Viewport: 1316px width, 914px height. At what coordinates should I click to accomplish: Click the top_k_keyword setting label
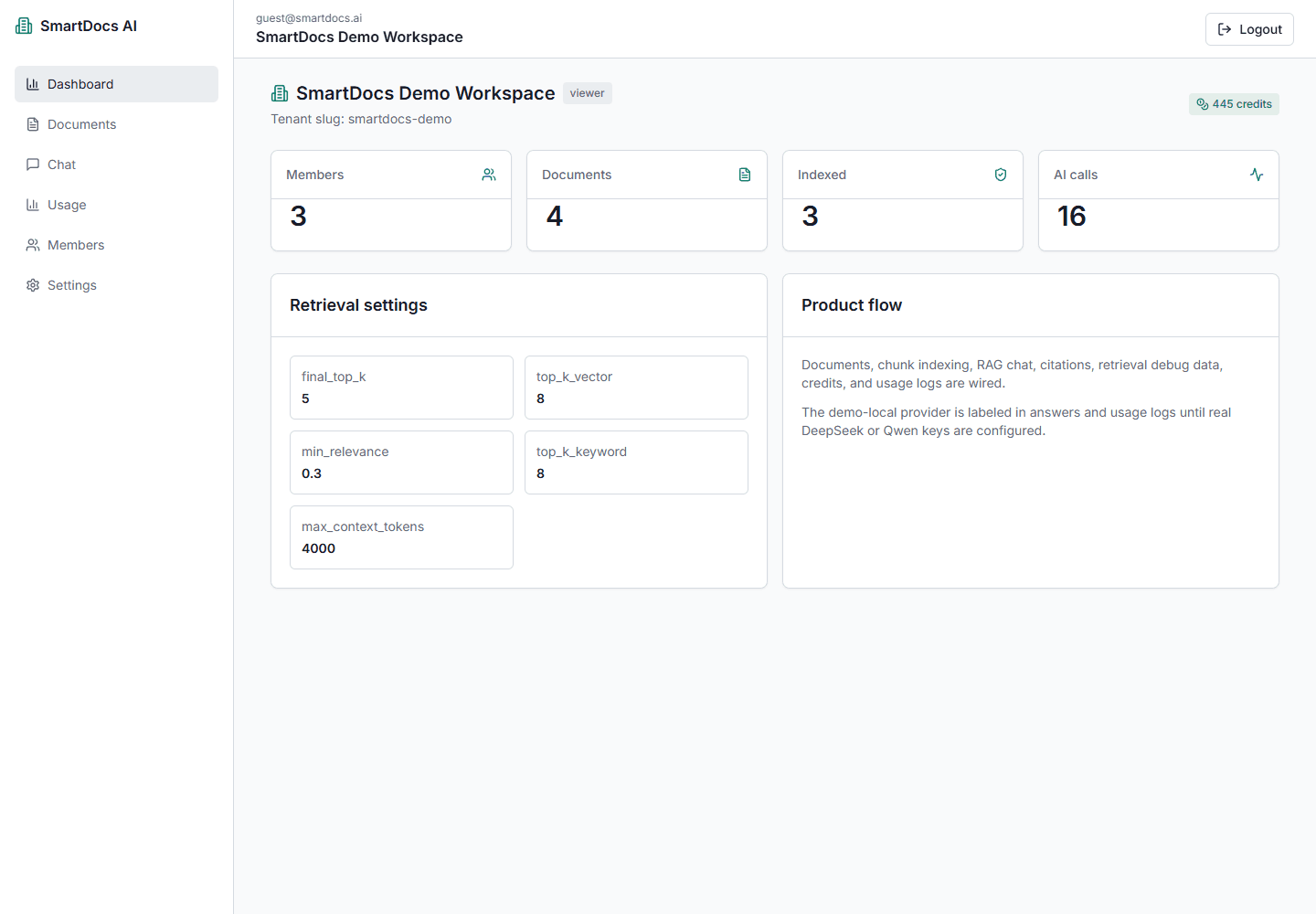pos(581,452)
